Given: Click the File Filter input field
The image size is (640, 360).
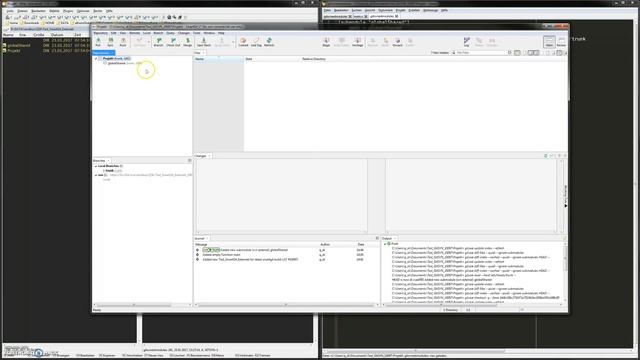Looking at the screenshot, I should (481, 53).
